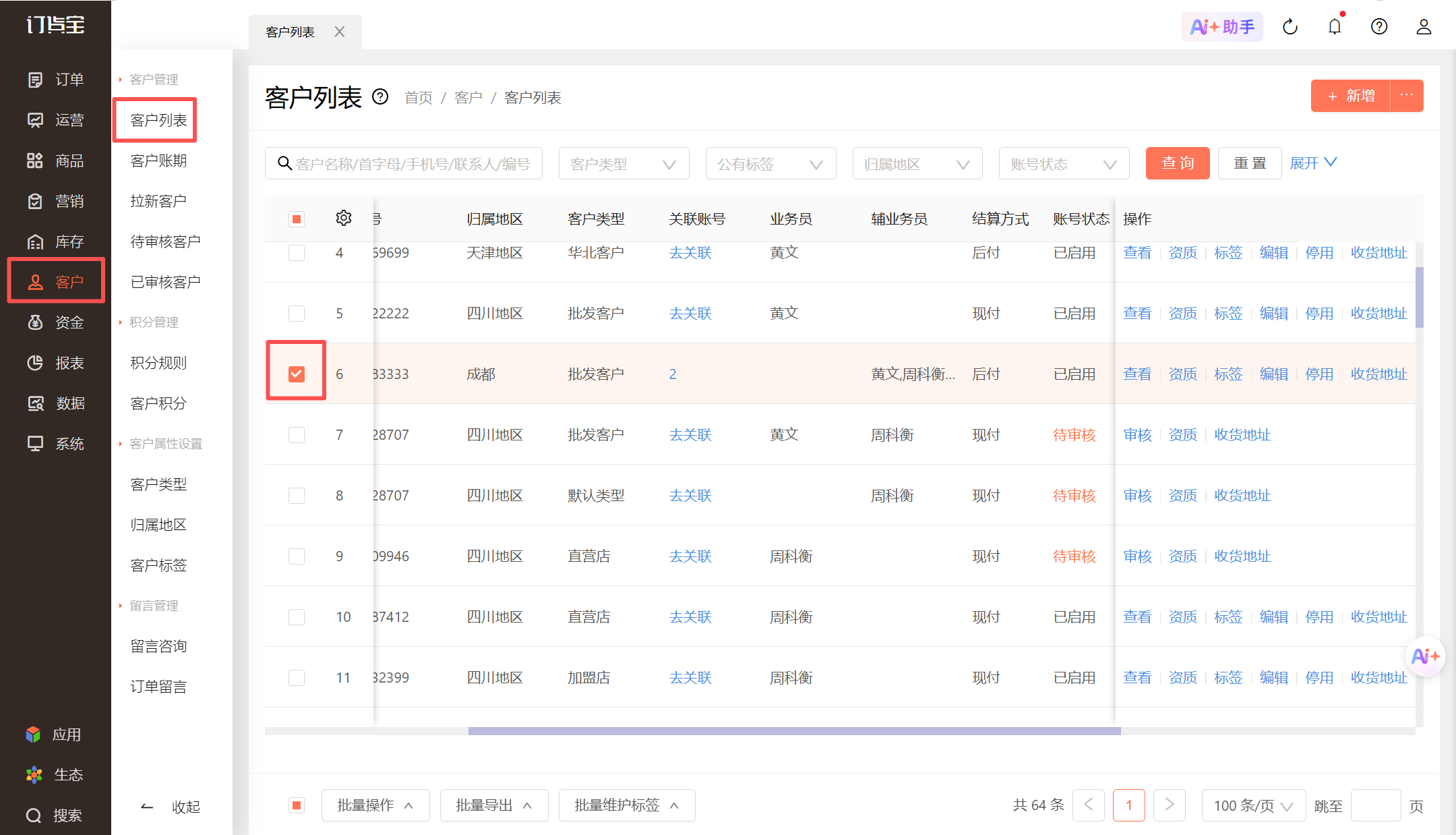The width and height of the screenshot is (1456, 835).
Task: Open the floating AI assistant bubble
Action: pos(1425,656)
